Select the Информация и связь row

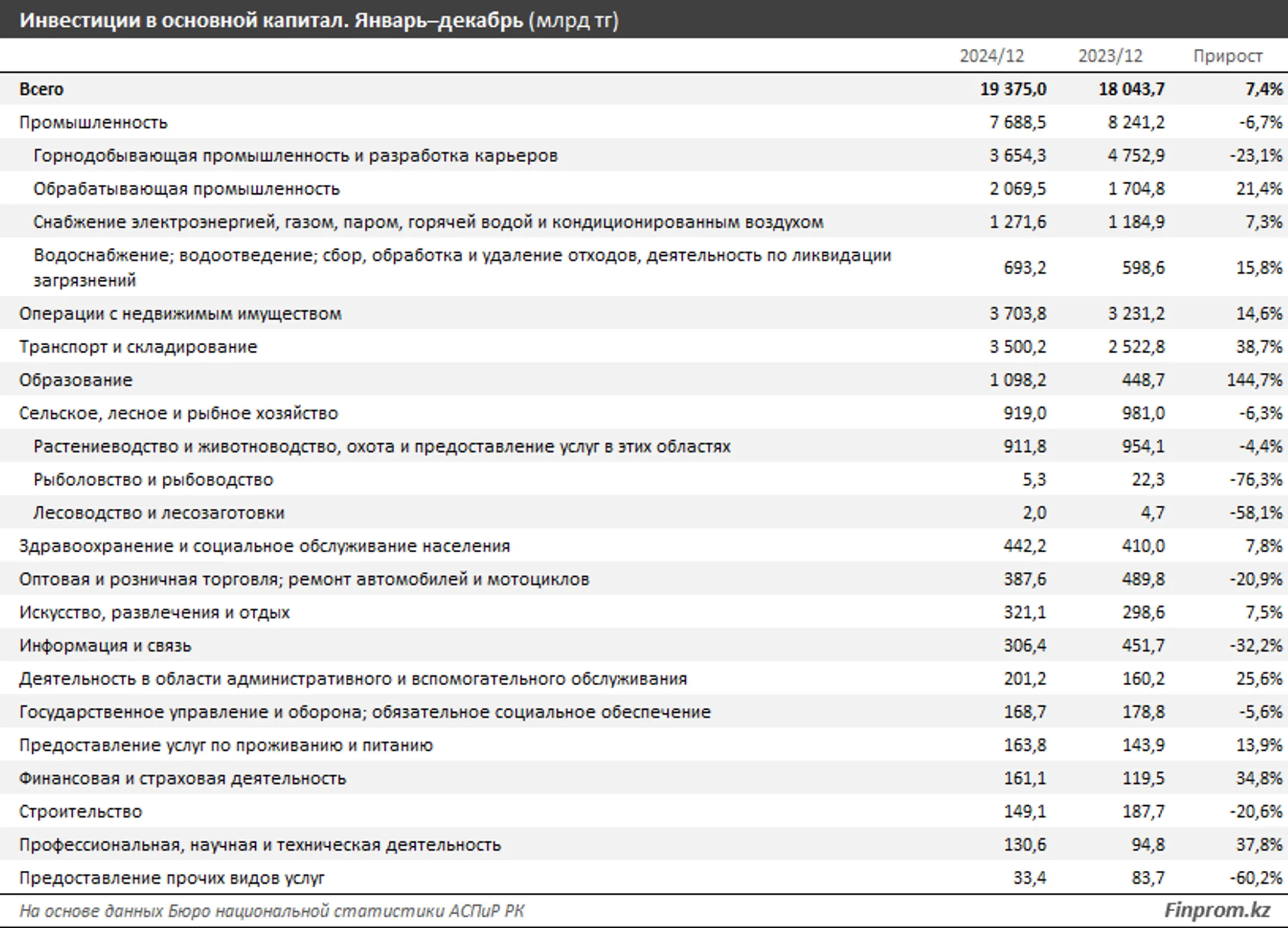pos(644,645)
